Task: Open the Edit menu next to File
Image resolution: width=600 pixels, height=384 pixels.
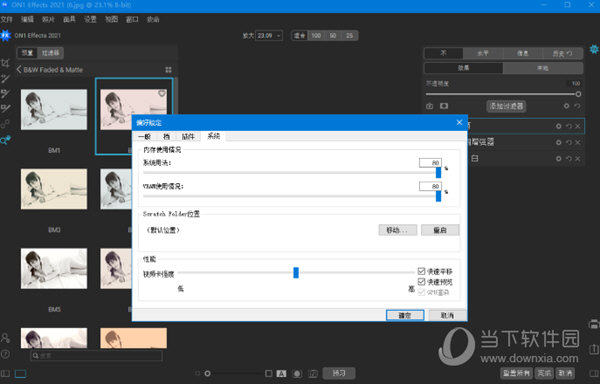Action: 28,20
